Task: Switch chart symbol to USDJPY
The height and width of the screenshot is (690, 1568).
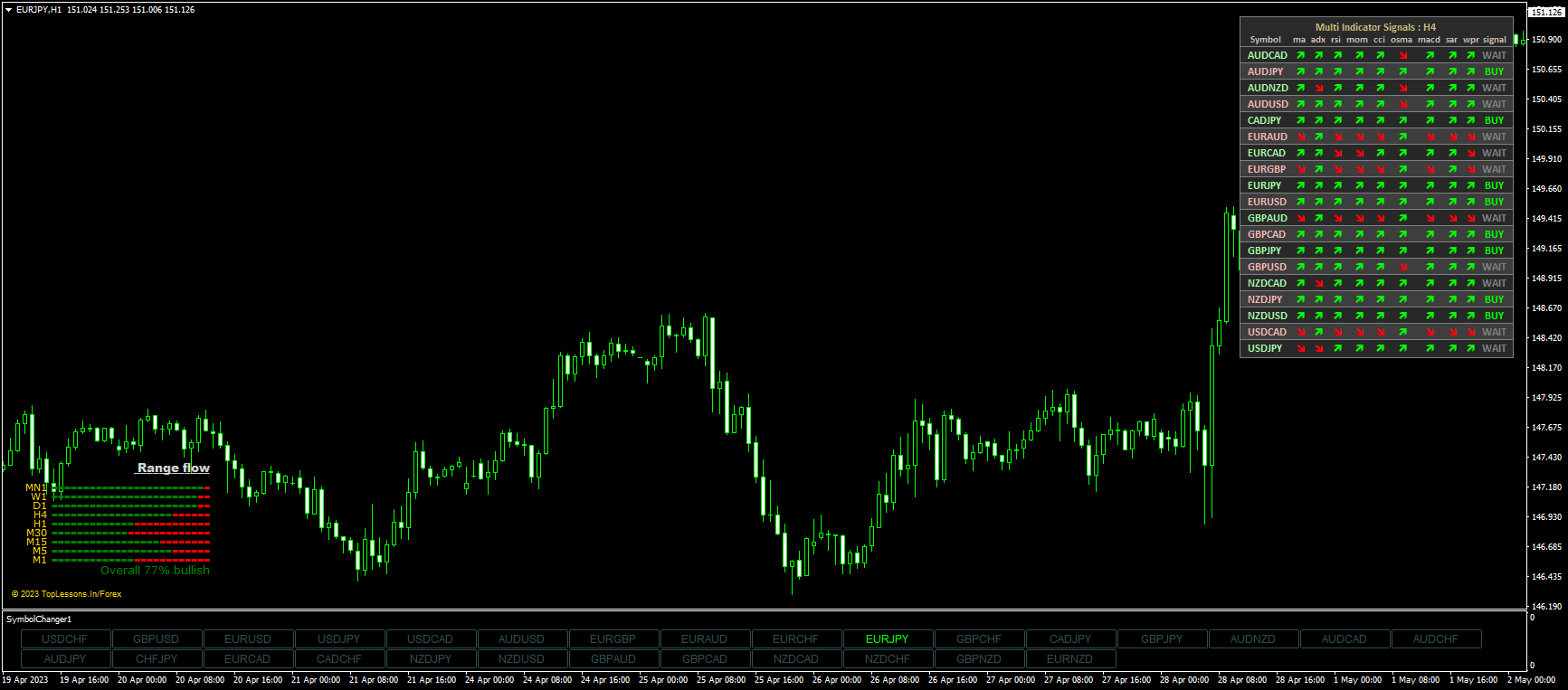Action: [339, 639]
